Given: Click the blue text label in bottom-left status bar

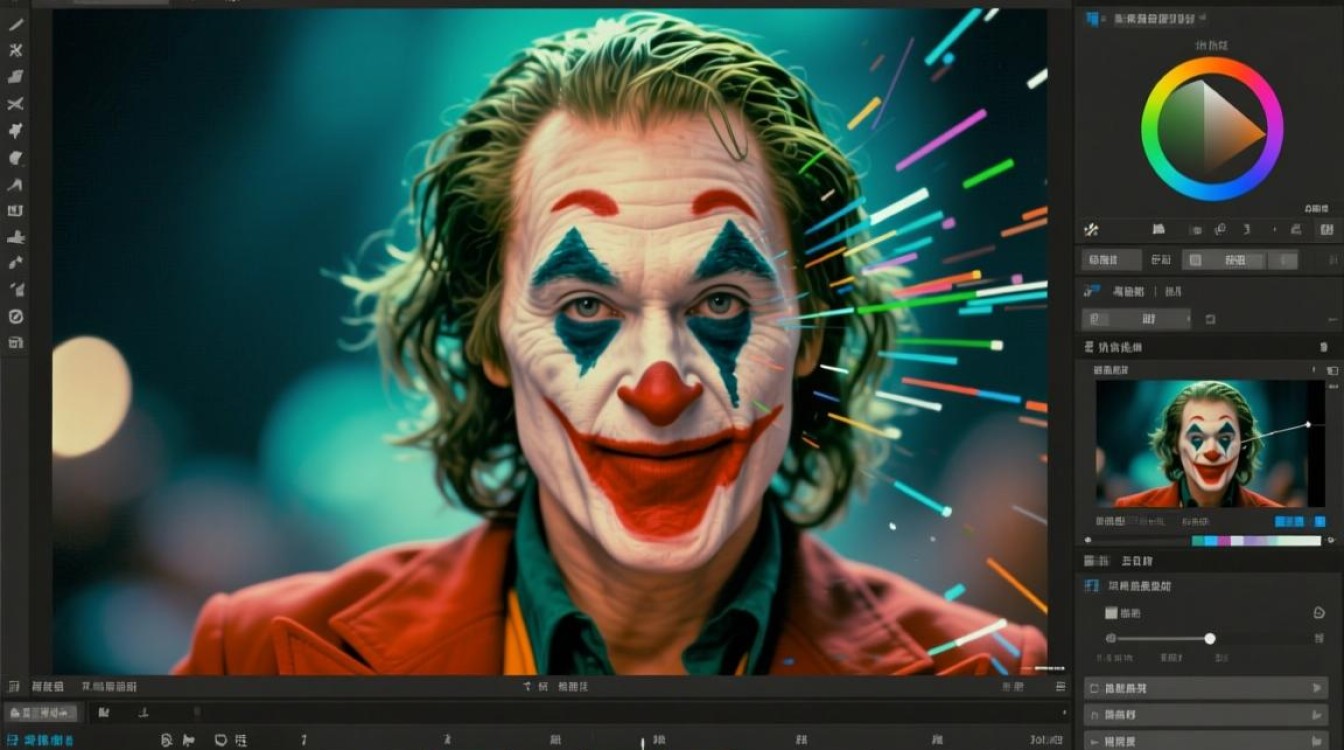Looking at the screenshot, I should point(48,740).
